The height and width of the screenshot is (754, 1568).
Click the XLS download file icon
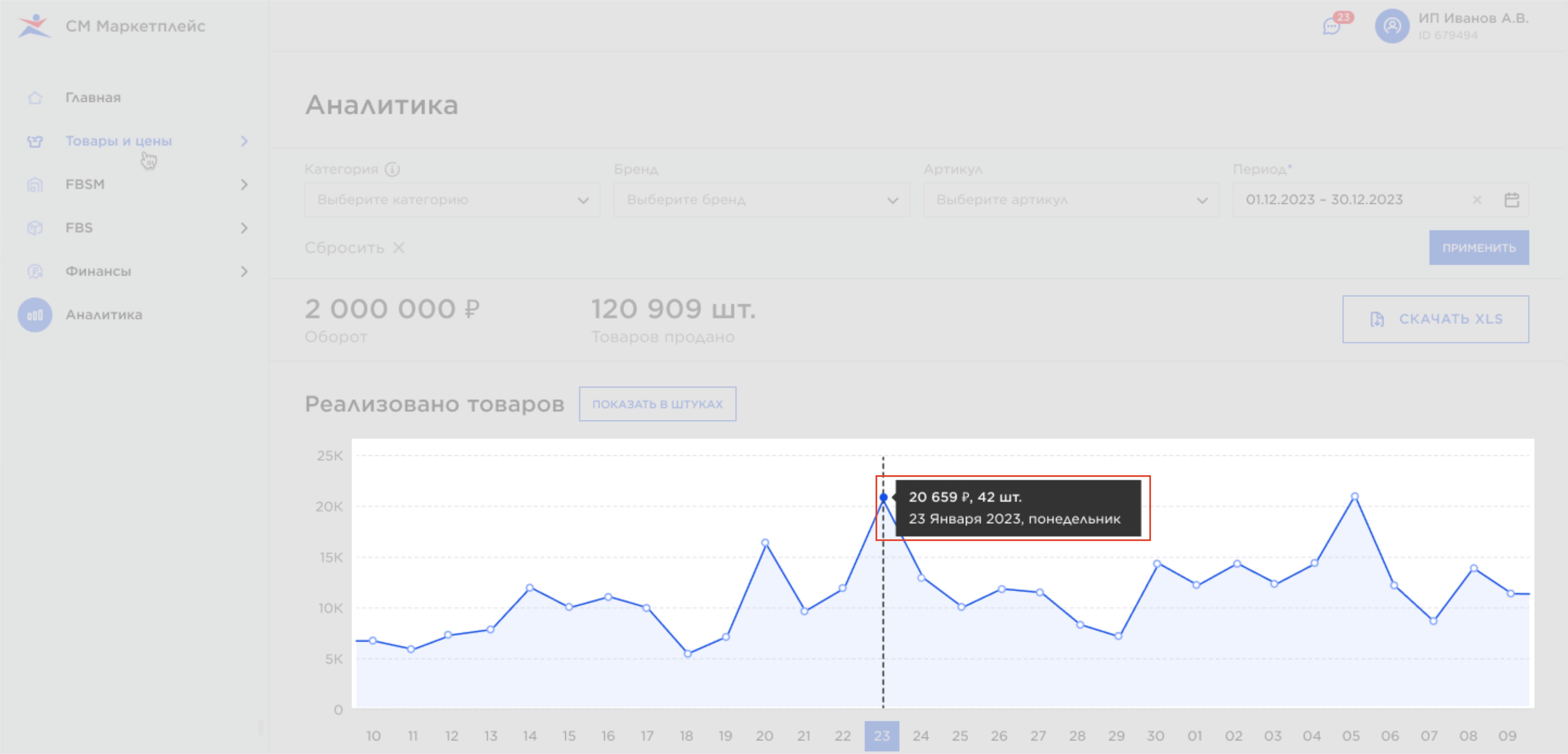point(1377,320)
